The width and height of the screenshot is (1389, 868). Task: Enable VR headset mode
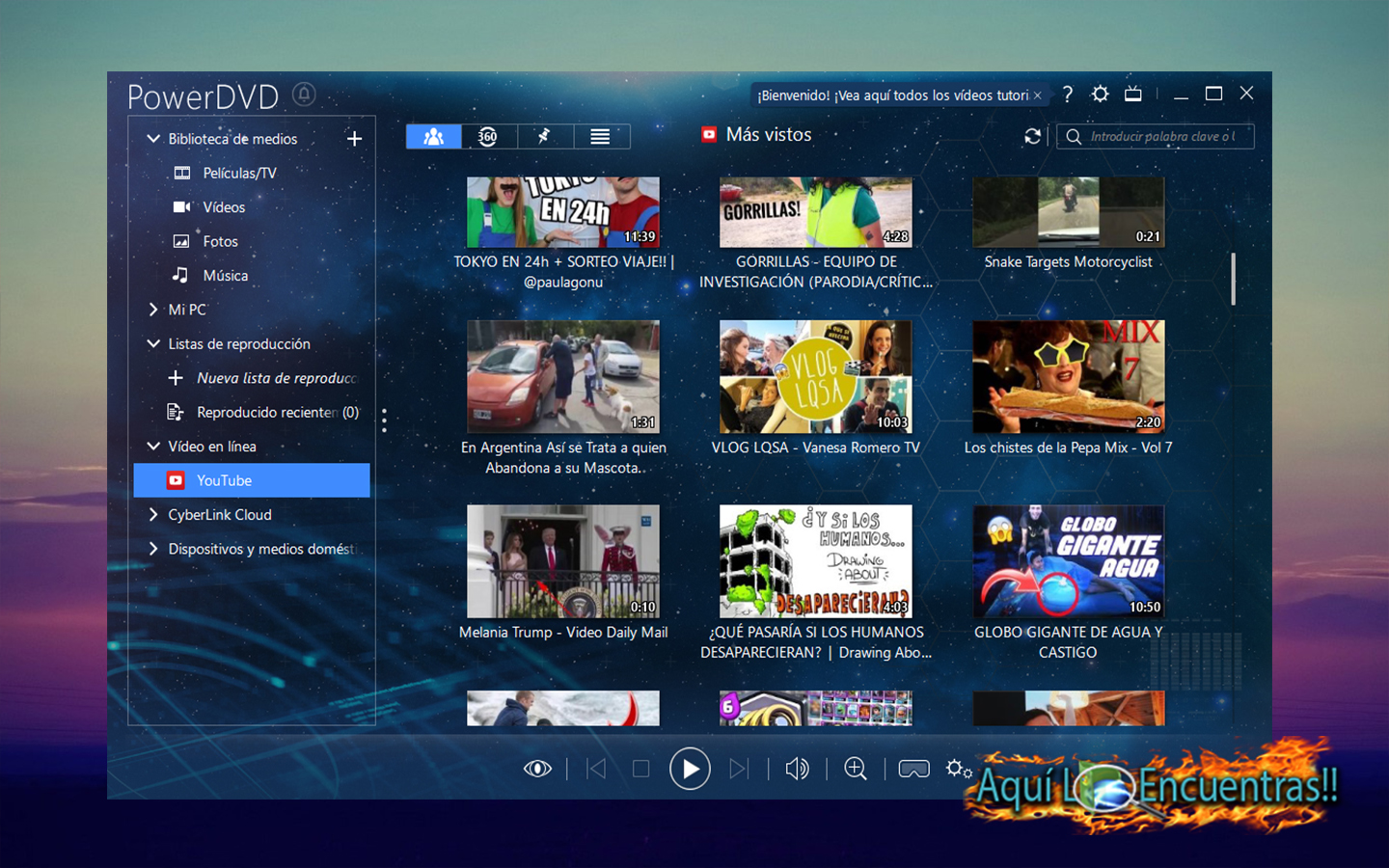[x=913, y=769]
